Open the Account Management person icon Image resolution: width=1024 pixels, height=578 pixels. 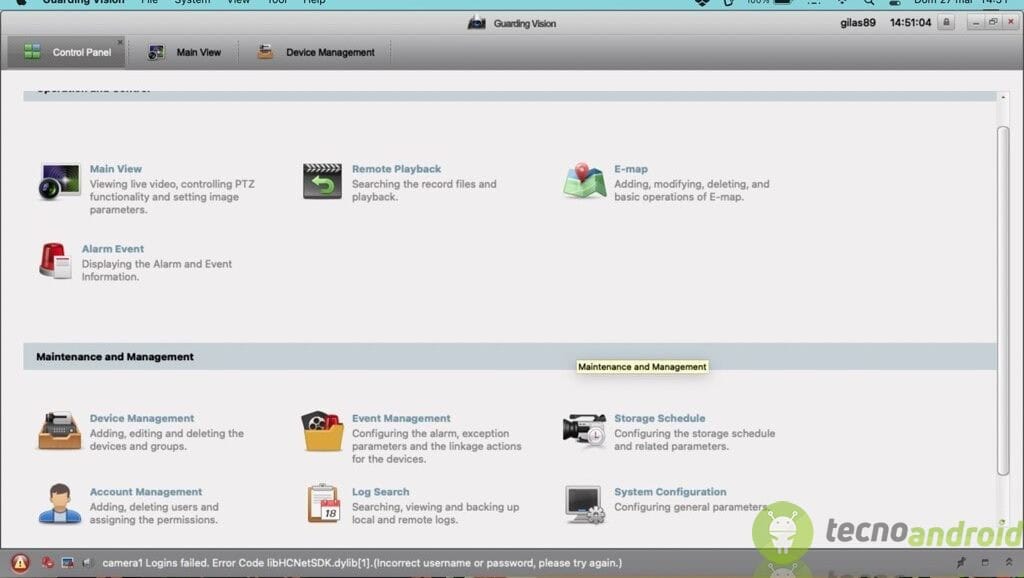(59, 504)
